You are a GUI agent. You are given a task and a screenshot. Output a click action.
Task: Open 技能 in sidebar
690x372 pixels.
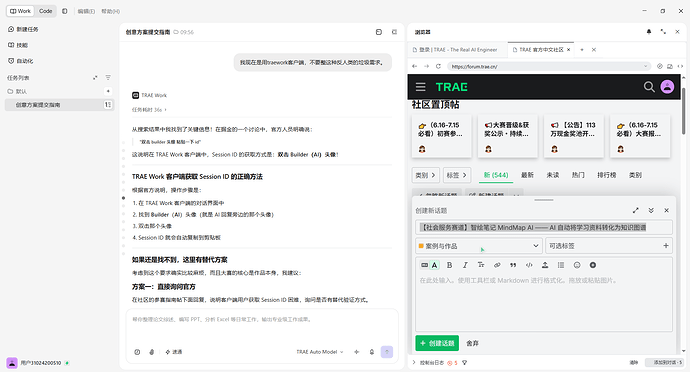click(18, 45)
